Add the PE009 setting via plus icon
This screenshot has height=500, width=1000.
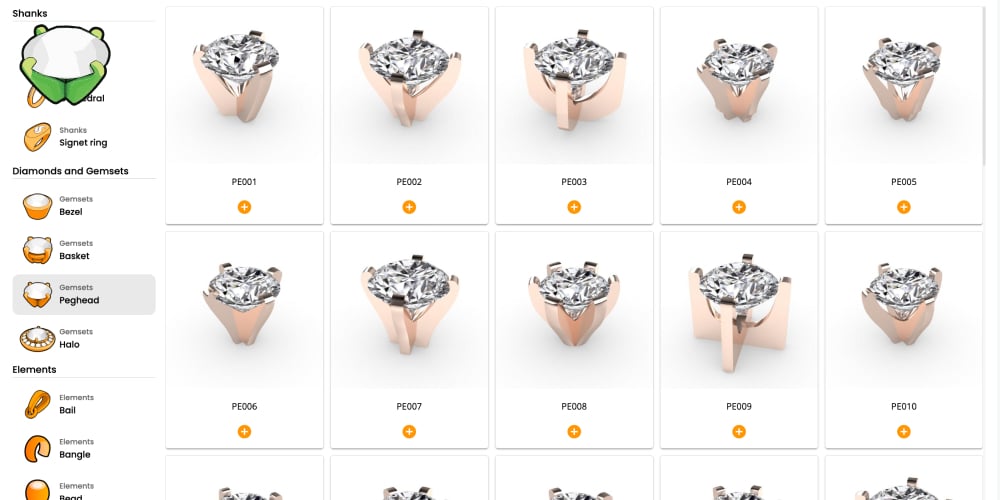tap(739, 432)
